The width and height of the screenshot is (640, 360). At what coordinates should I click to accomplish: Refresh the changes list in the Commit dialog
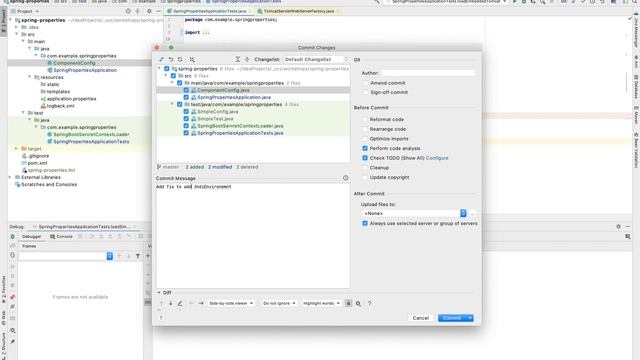(180, 60)
